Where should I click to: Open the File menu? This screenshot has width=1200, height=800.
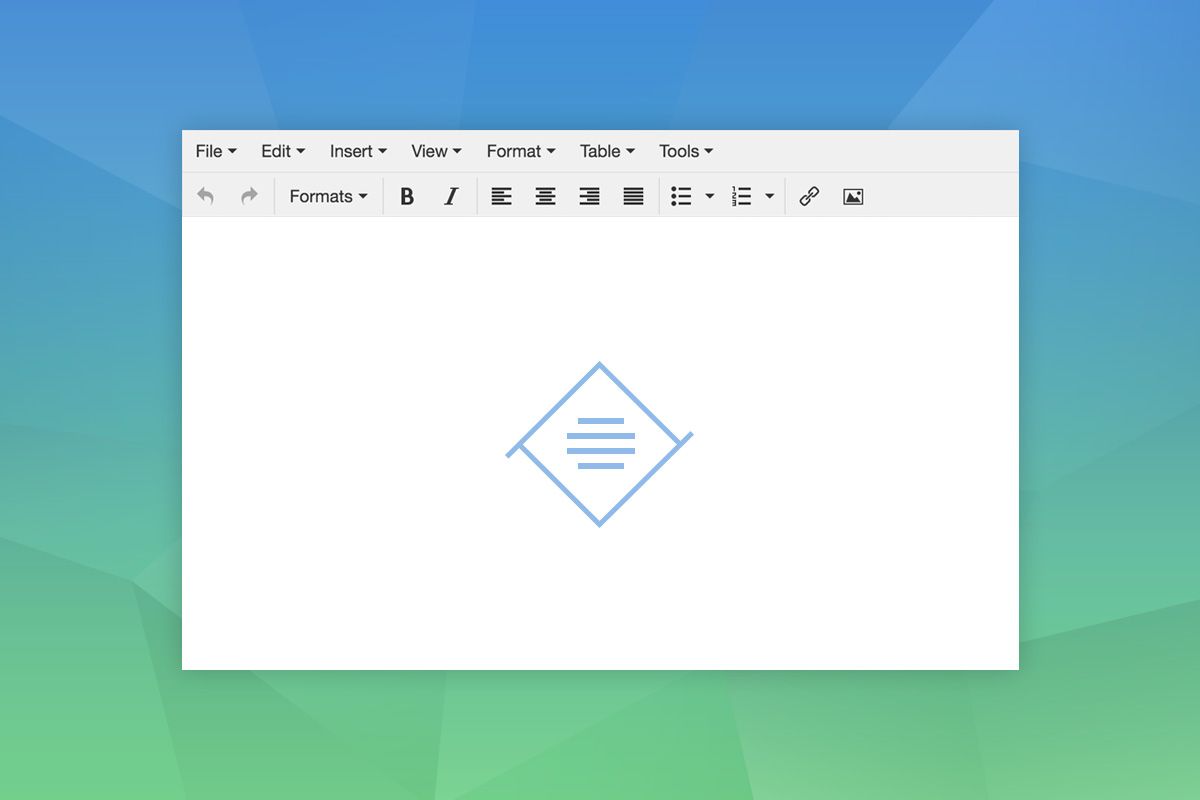coord(216,151)
